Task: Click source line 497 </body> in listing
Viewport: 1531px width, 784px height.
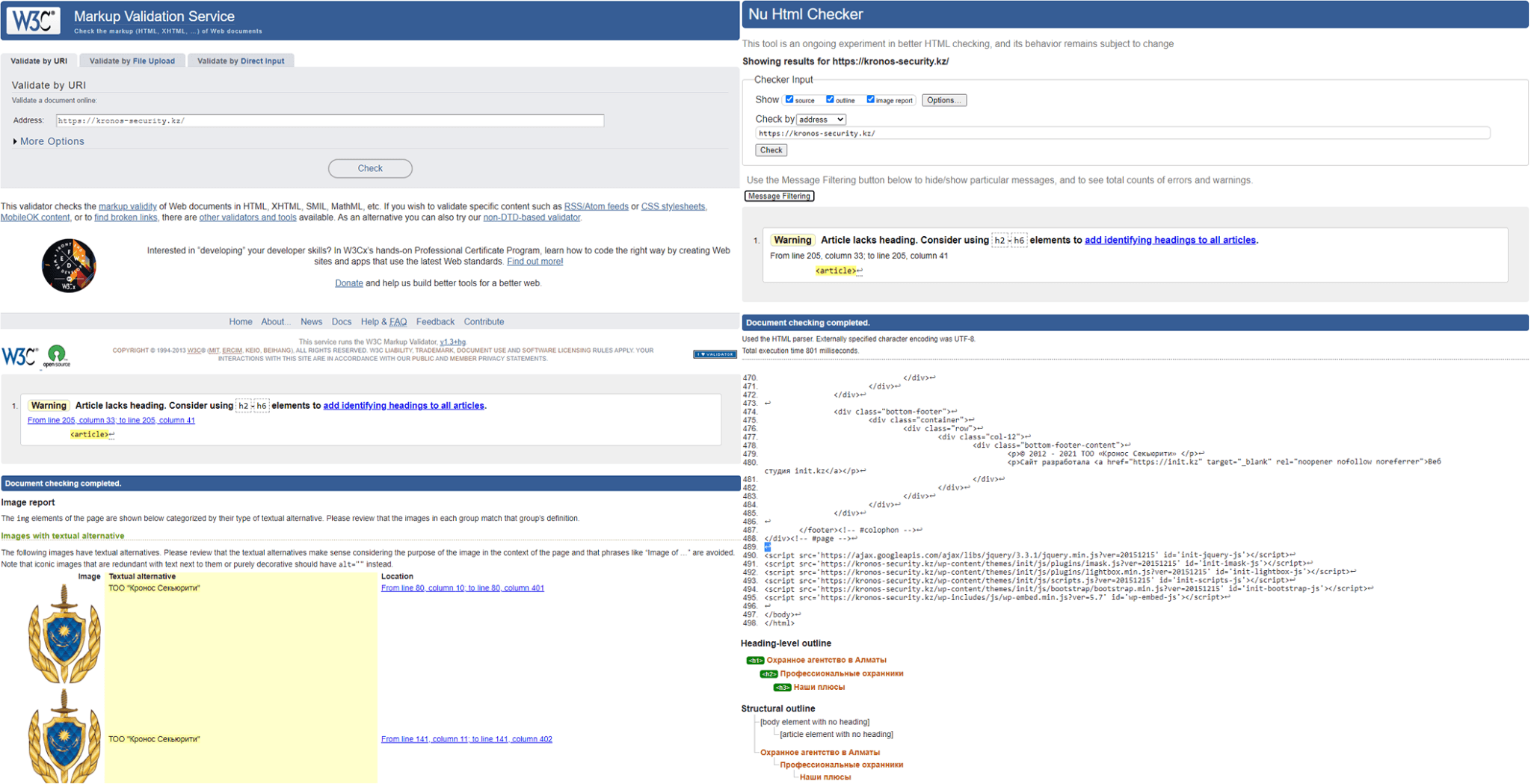Action: (x=782, y=615)
